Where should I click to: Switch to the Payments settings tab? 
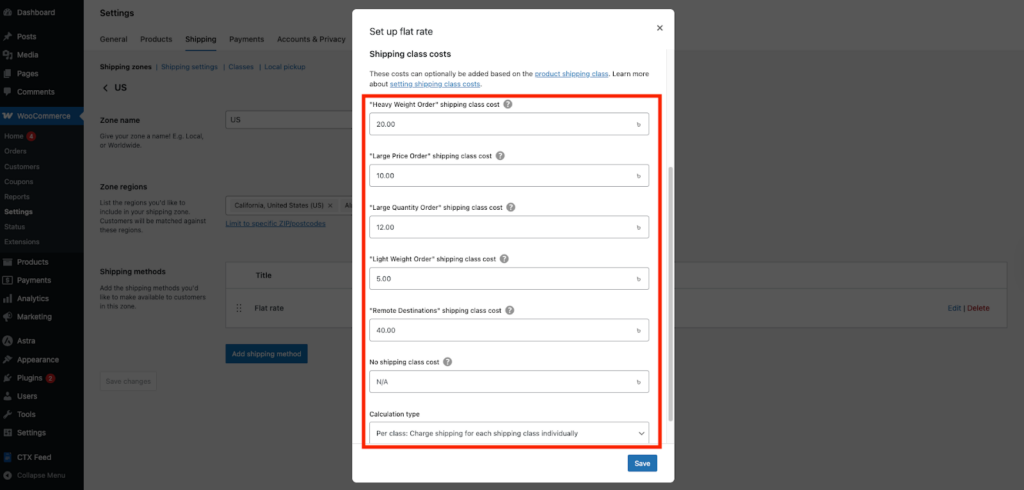pyautogui.click(x=246, y=39)
